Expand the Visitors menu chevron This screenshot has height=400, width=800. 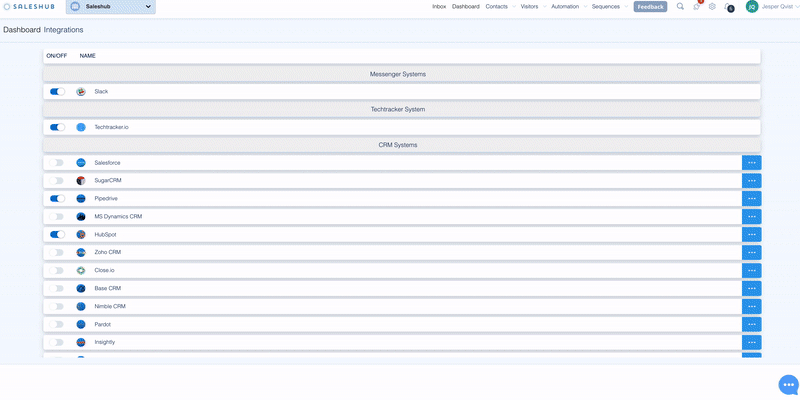544,7
